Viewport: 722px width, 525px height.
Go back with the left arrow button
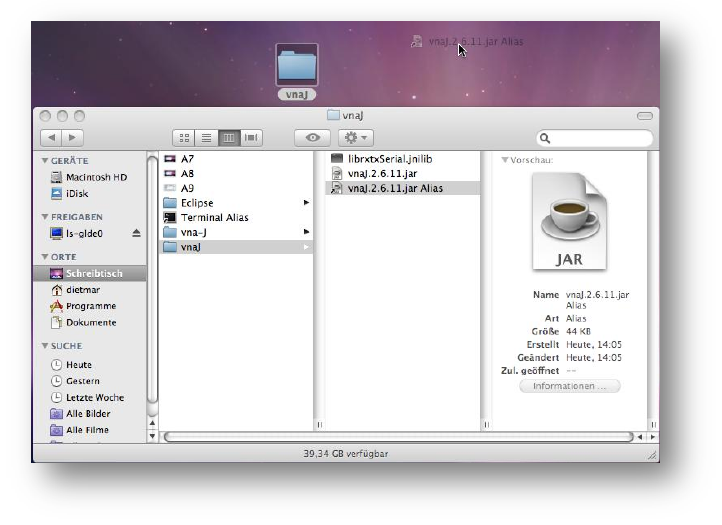pos(51,137)
